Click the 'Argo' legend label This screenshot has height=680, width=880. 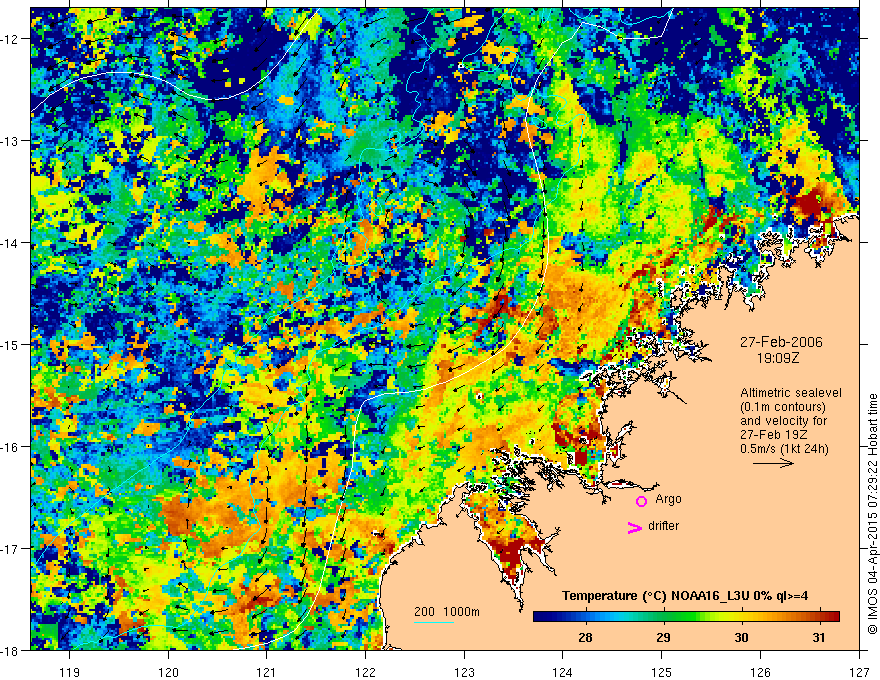(x=668, y=499)
